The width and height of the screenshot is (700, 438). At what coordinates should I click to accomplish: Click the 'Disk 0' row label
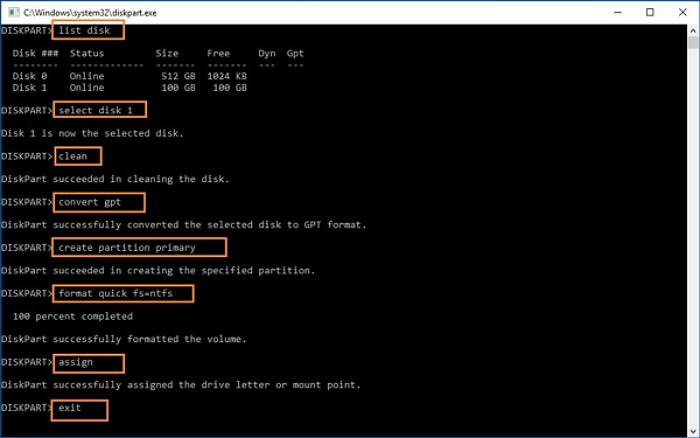pos(29,76)
